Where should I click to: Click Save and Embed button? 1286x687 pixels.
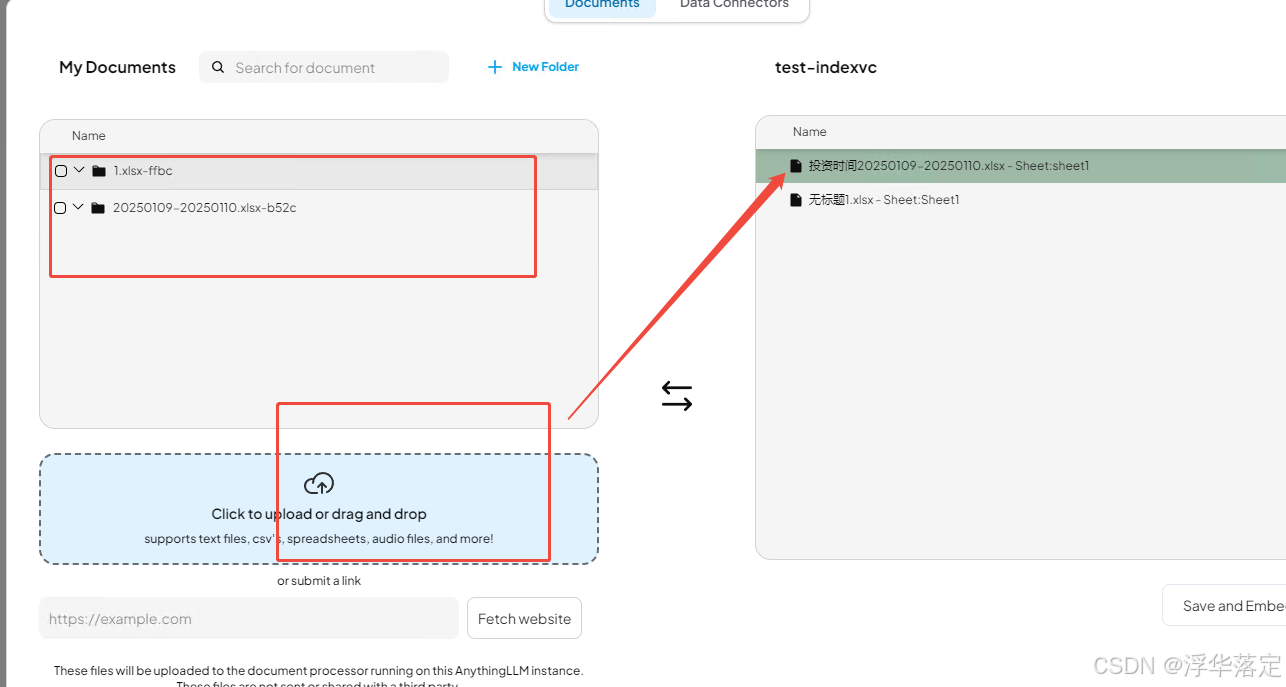(1224, 606)
